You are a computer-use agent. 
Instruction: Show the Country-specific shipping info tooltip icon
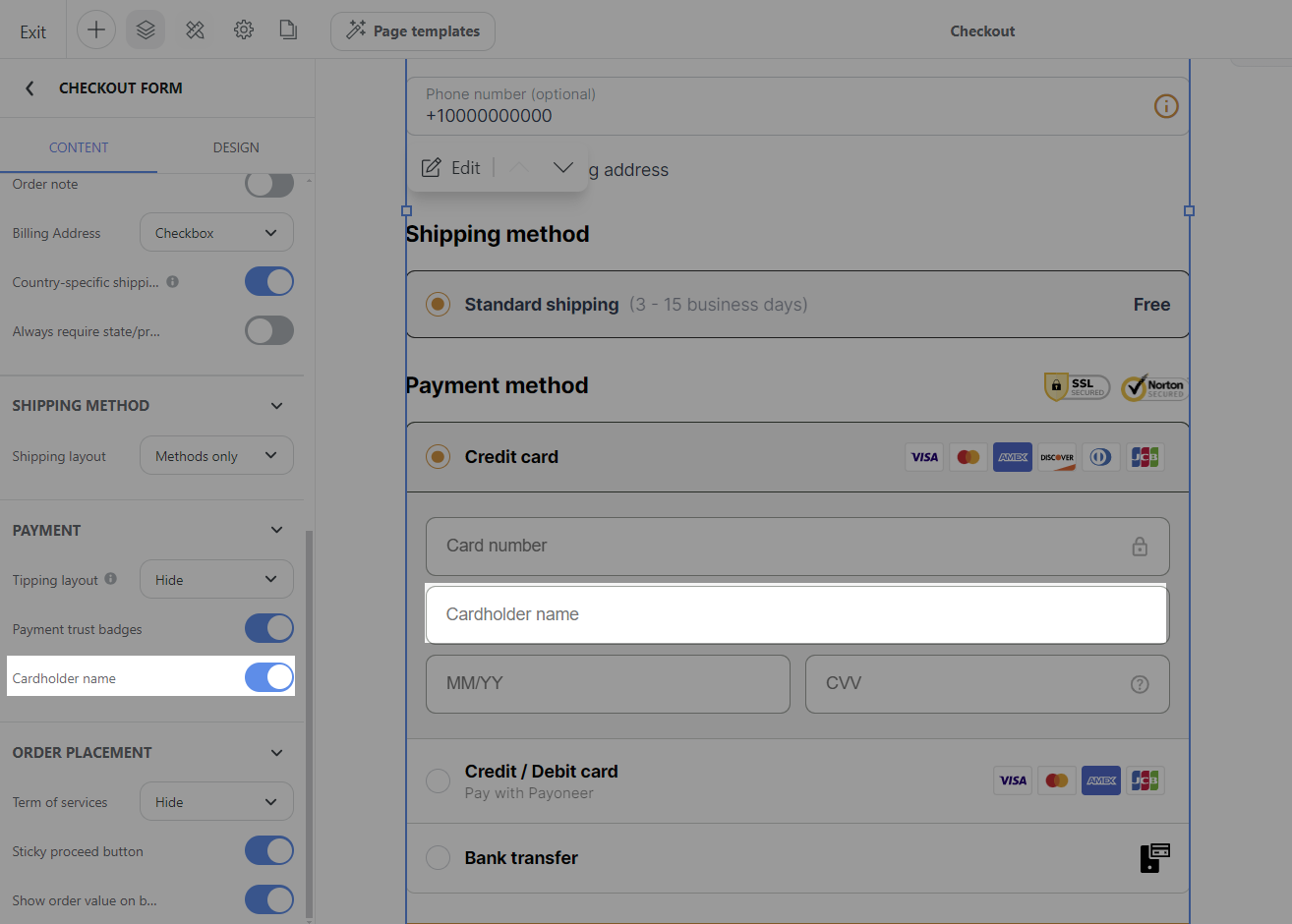click(173, 282)
